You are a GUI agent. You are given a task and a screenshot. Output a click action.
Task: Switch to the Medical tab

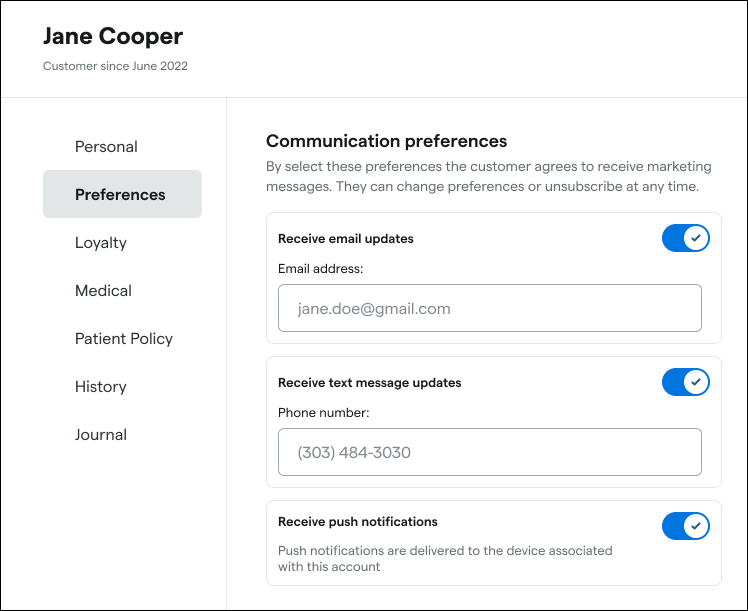pos(103,291)
